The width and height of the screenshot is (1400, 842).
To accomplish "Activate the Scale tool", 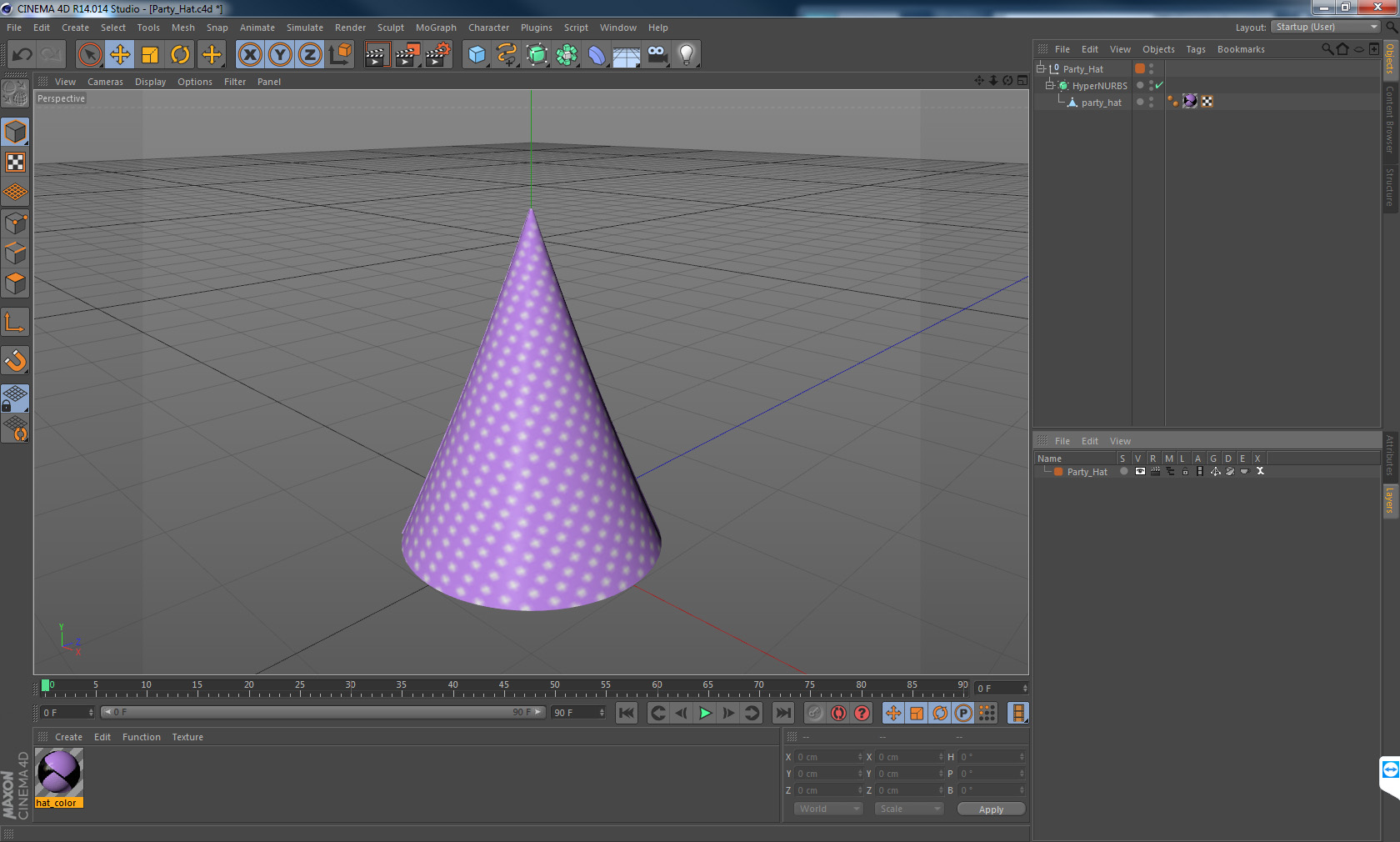I will (x=150, y=55).
